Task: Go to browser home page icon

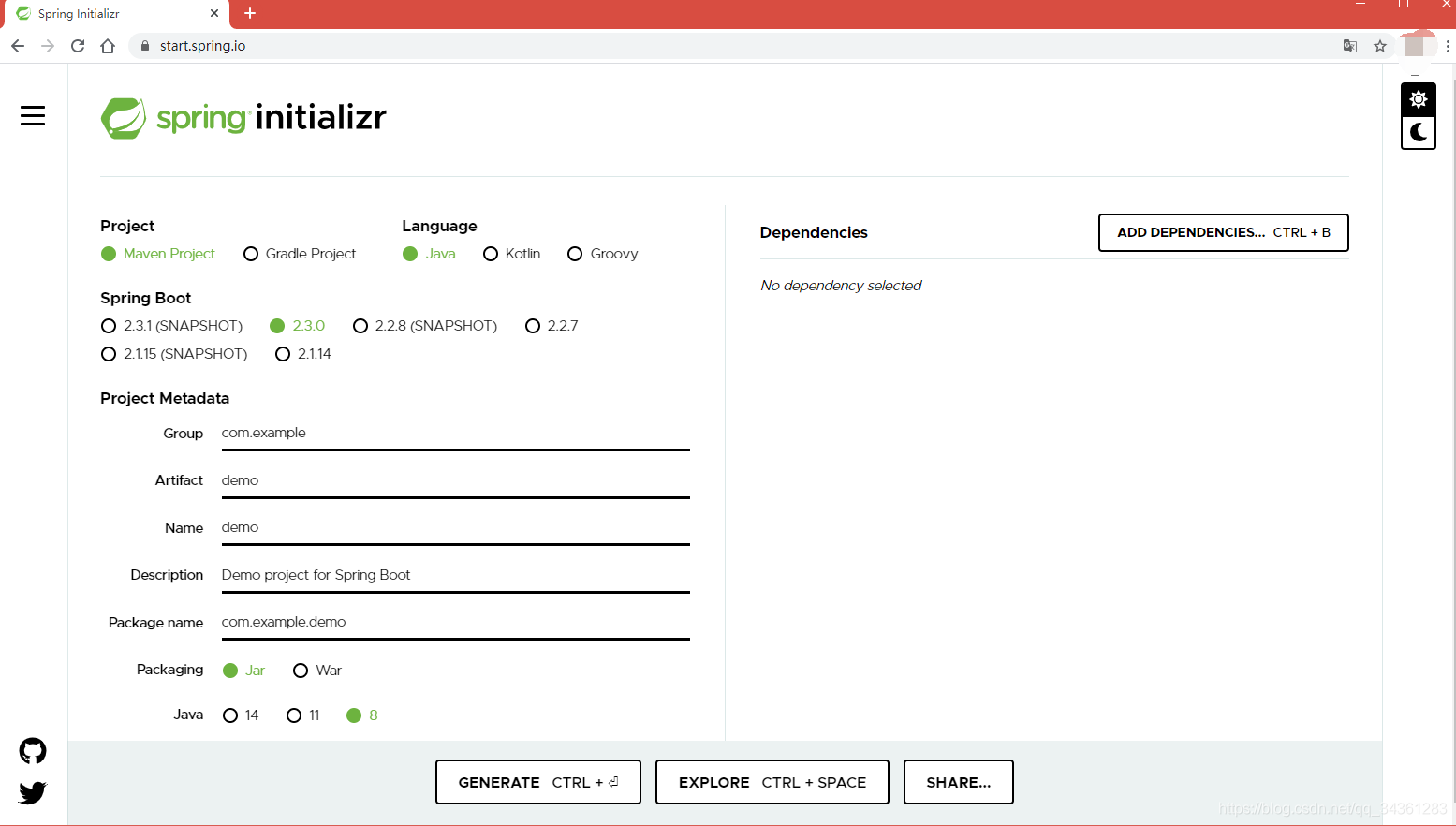Action: point(108,46)
